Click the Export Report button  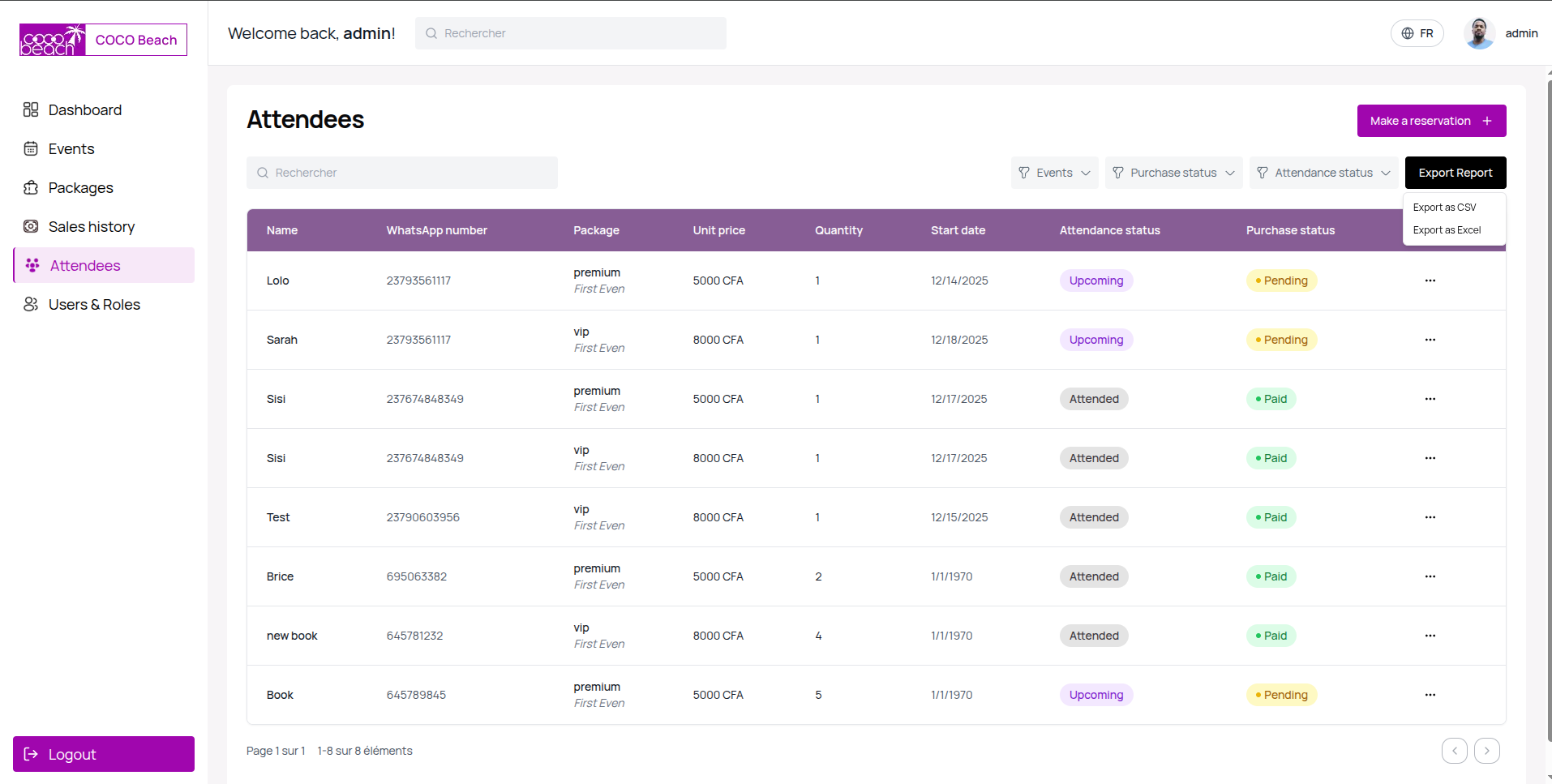coord(1455,173)
